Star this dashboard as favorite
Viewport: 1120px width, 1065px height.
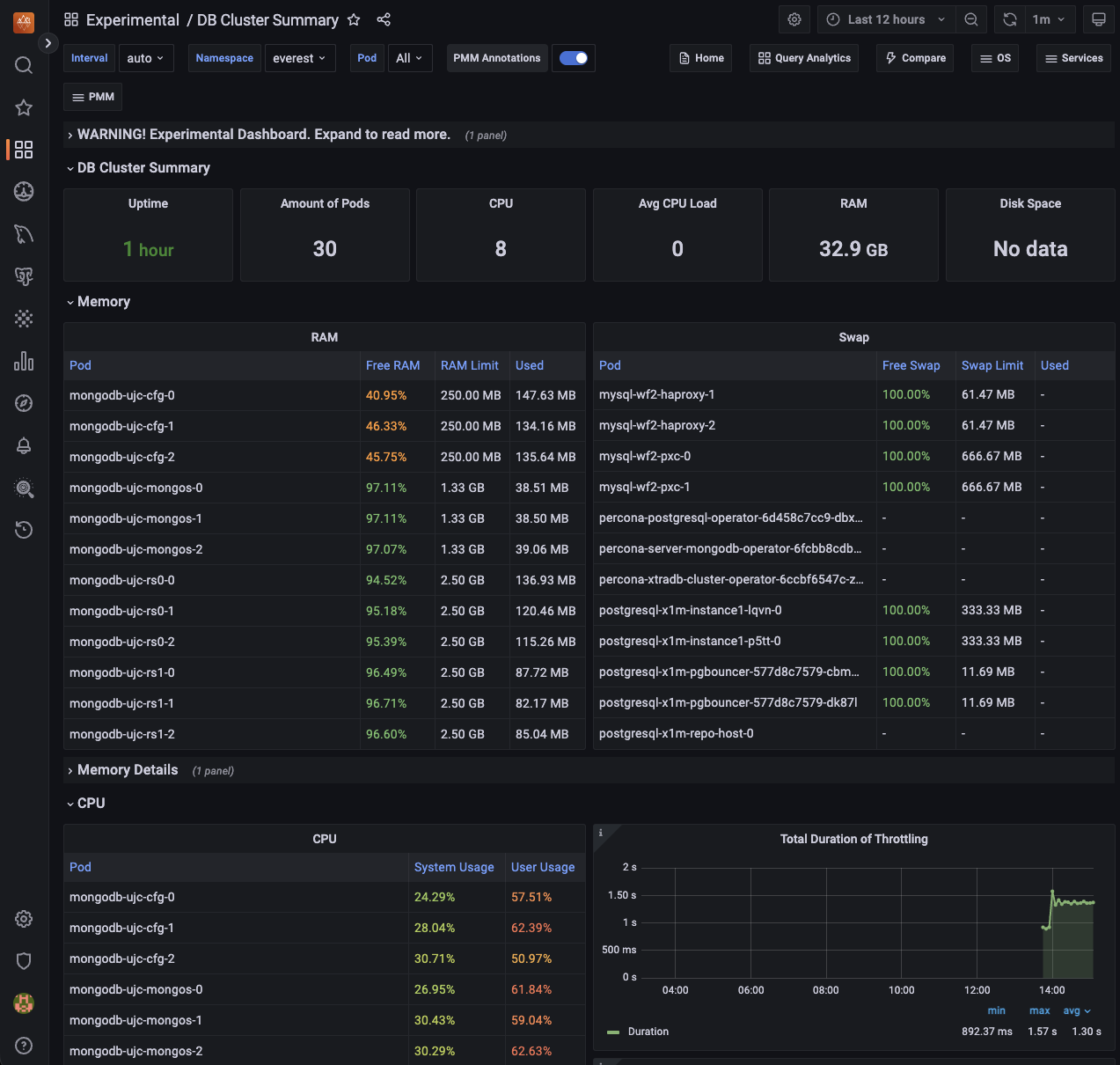(354, 19)
